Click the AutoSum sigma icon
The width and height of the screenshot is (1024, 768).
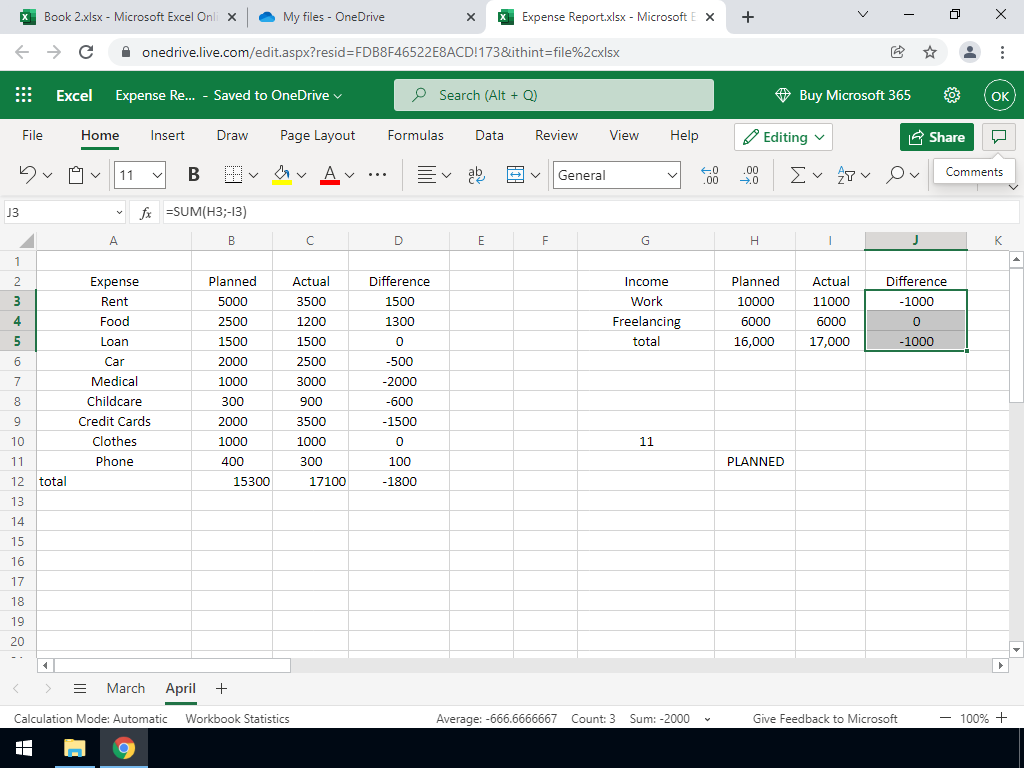[798, 175]
